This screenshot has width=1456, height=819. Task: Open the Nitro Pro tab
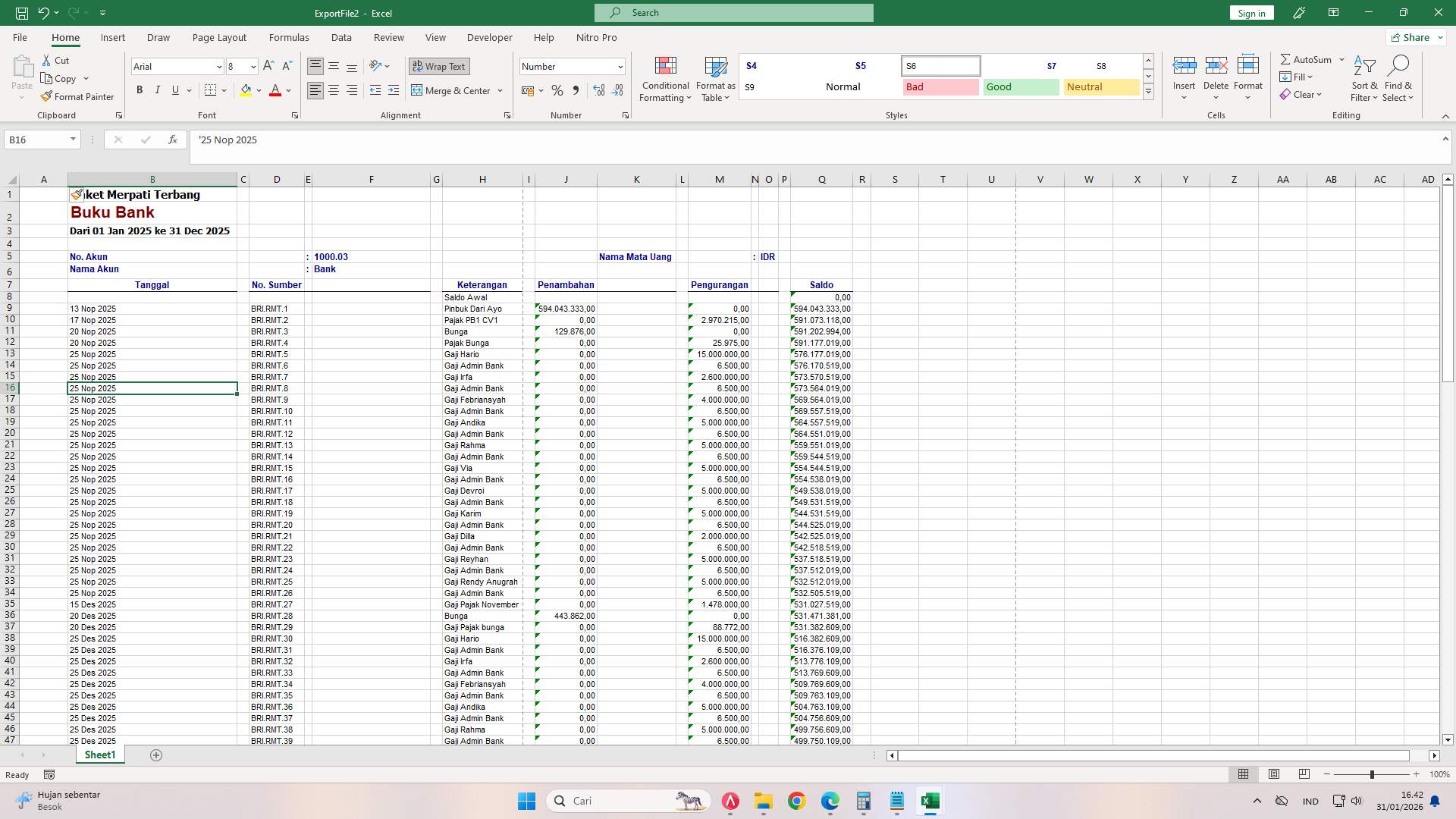click(597, 37)
